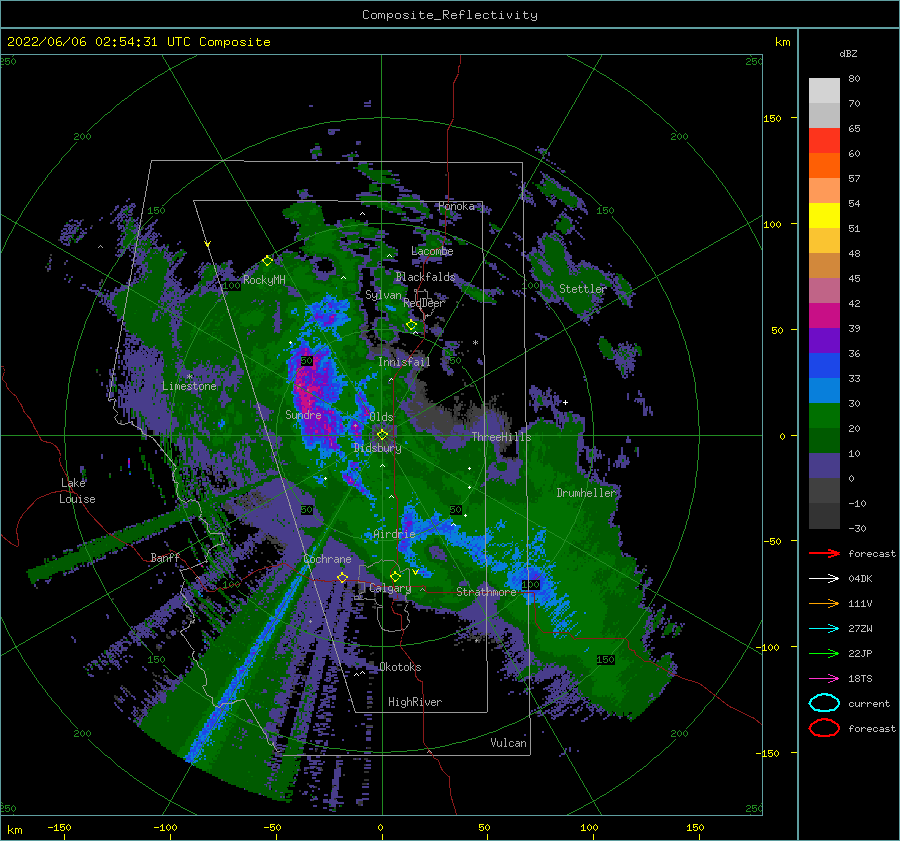Click the green 22JP arrow legend icon
Image resolution: width=900 pixels, height=841 pixels.
coord(824,653)
